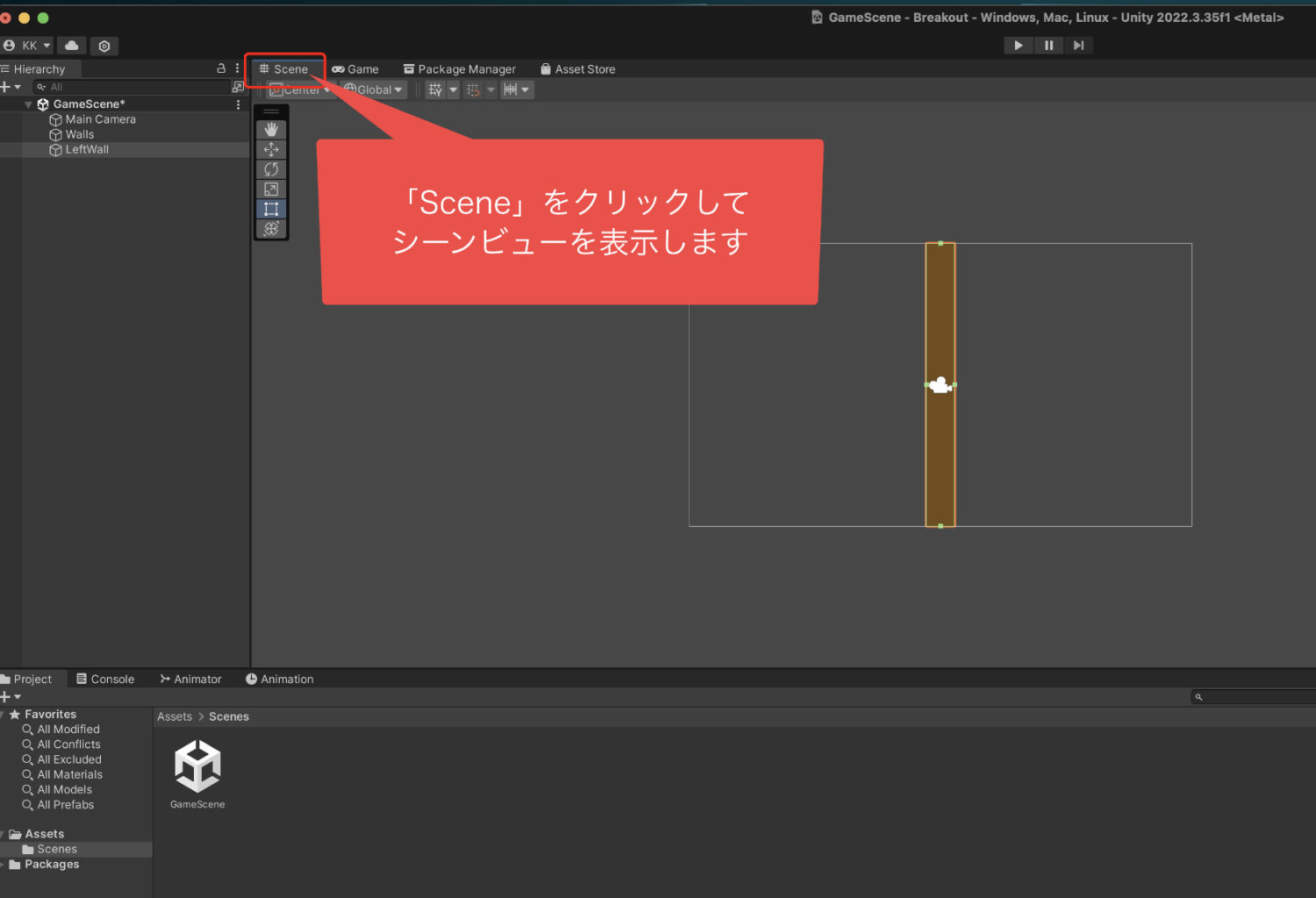Select the Move tool
Image resolution: width=1316 pixels, height=898 pixels.
point(271,149)
